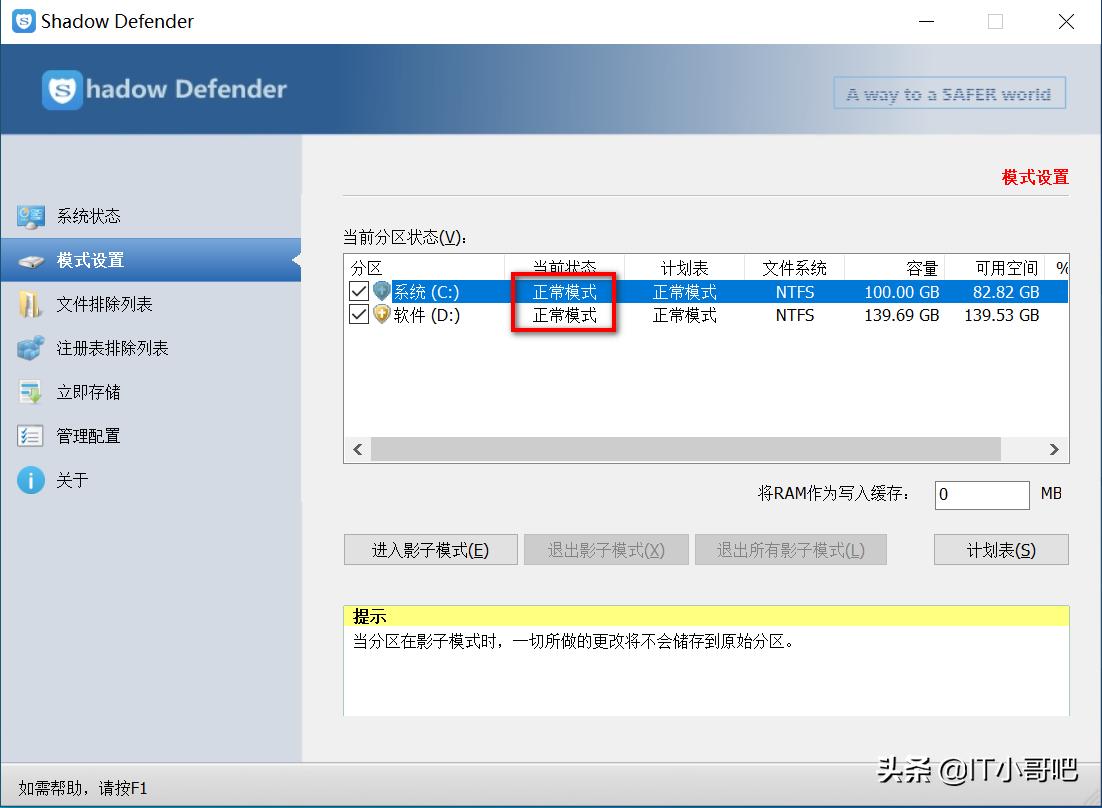The width and height of the screenshot is (1102, 808).
Task: Click the 文件系统 column header
Action: (794, 266)
